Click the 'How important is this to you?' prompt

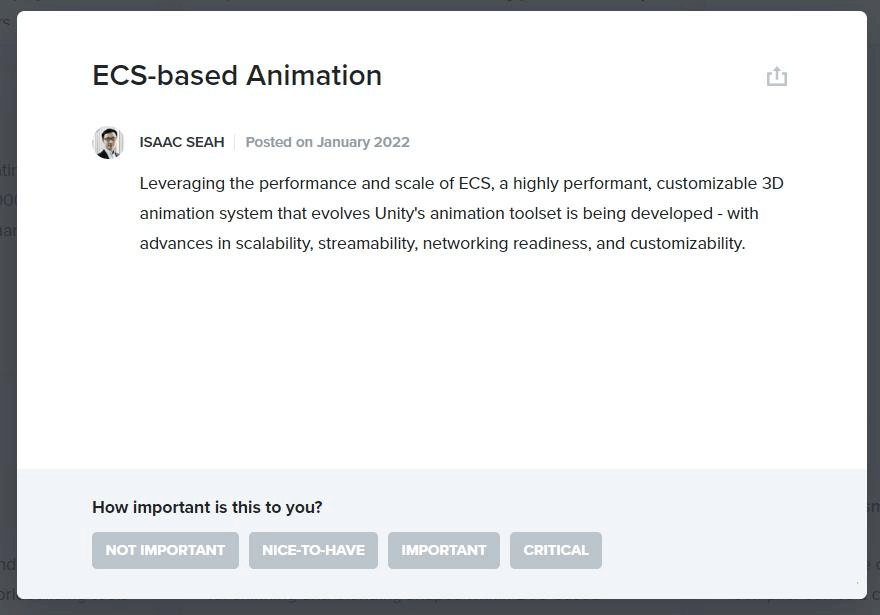tap(207, 507)
